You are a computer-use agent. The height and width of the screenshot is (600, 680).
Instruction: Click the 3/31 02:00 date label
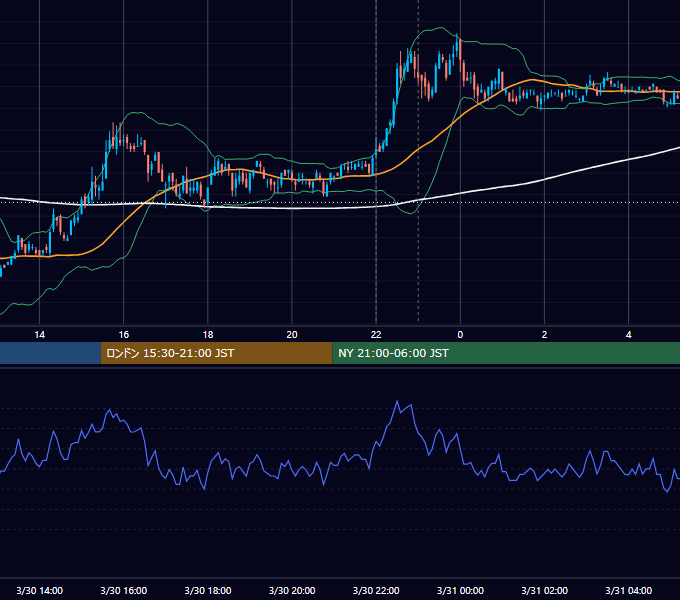pos(544,590)
